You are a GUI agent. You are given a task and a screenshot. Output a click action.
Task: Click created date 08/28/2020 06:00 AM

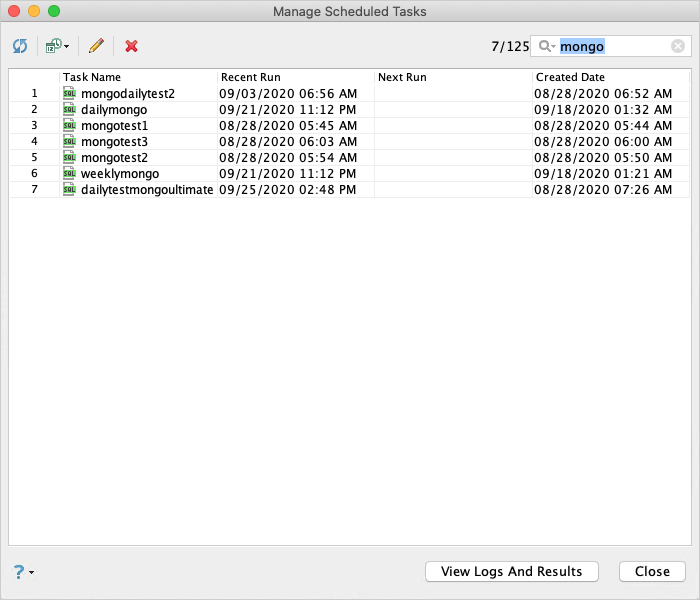tap(603, 142)
